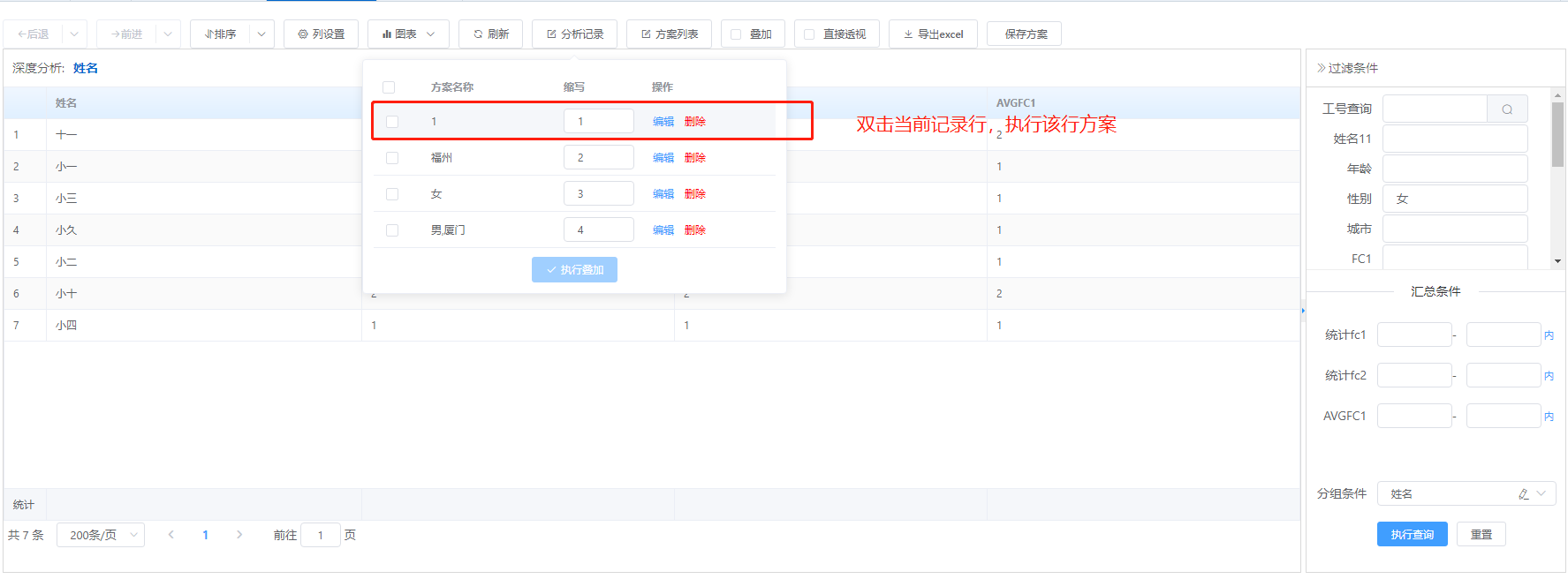The image size is (1568, 579).
Task: Export table via 导出excel
Action: (933, 34)
